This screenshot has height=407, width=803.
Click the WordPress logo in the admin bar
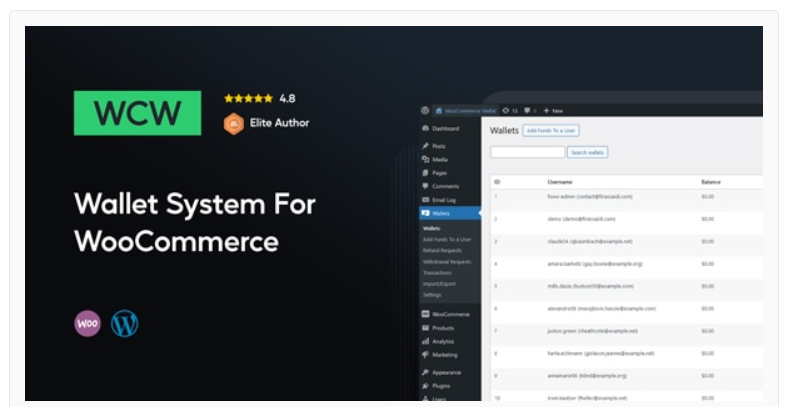coord(425,110)
